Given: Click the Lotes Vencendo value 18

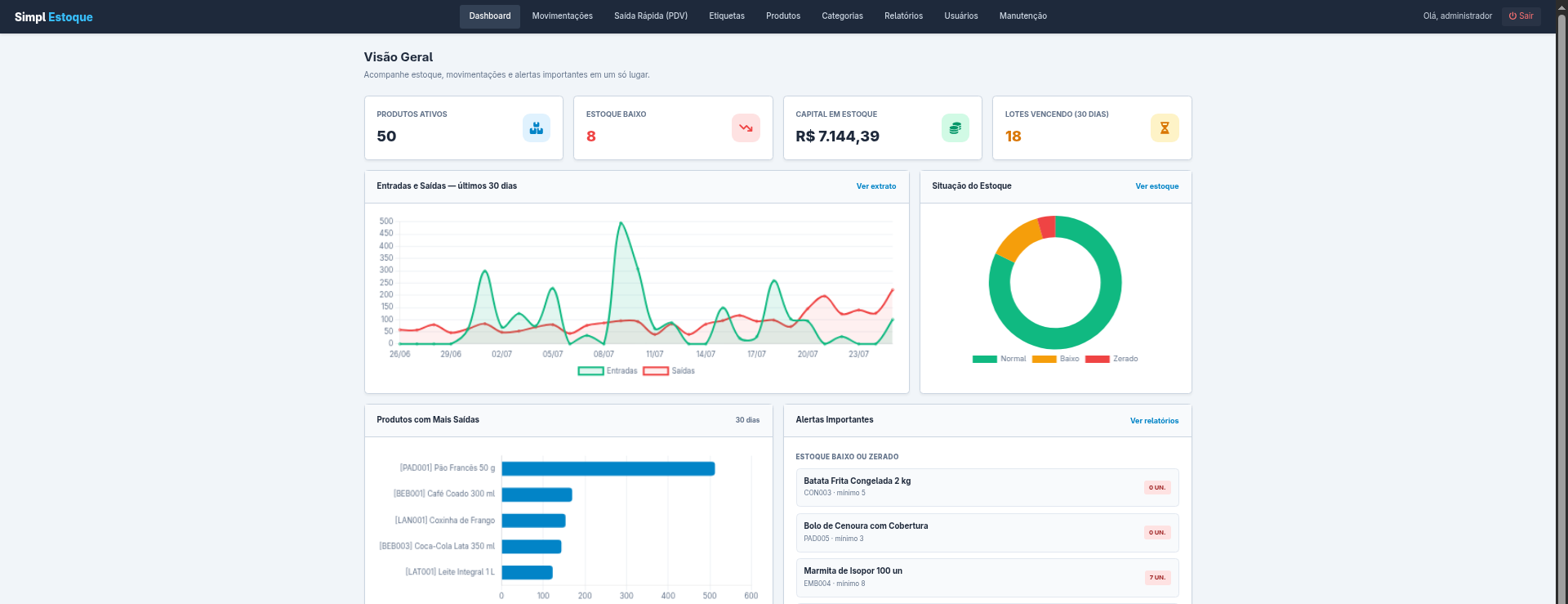Looking at the screenshot, I should [x=1013, y=136].
